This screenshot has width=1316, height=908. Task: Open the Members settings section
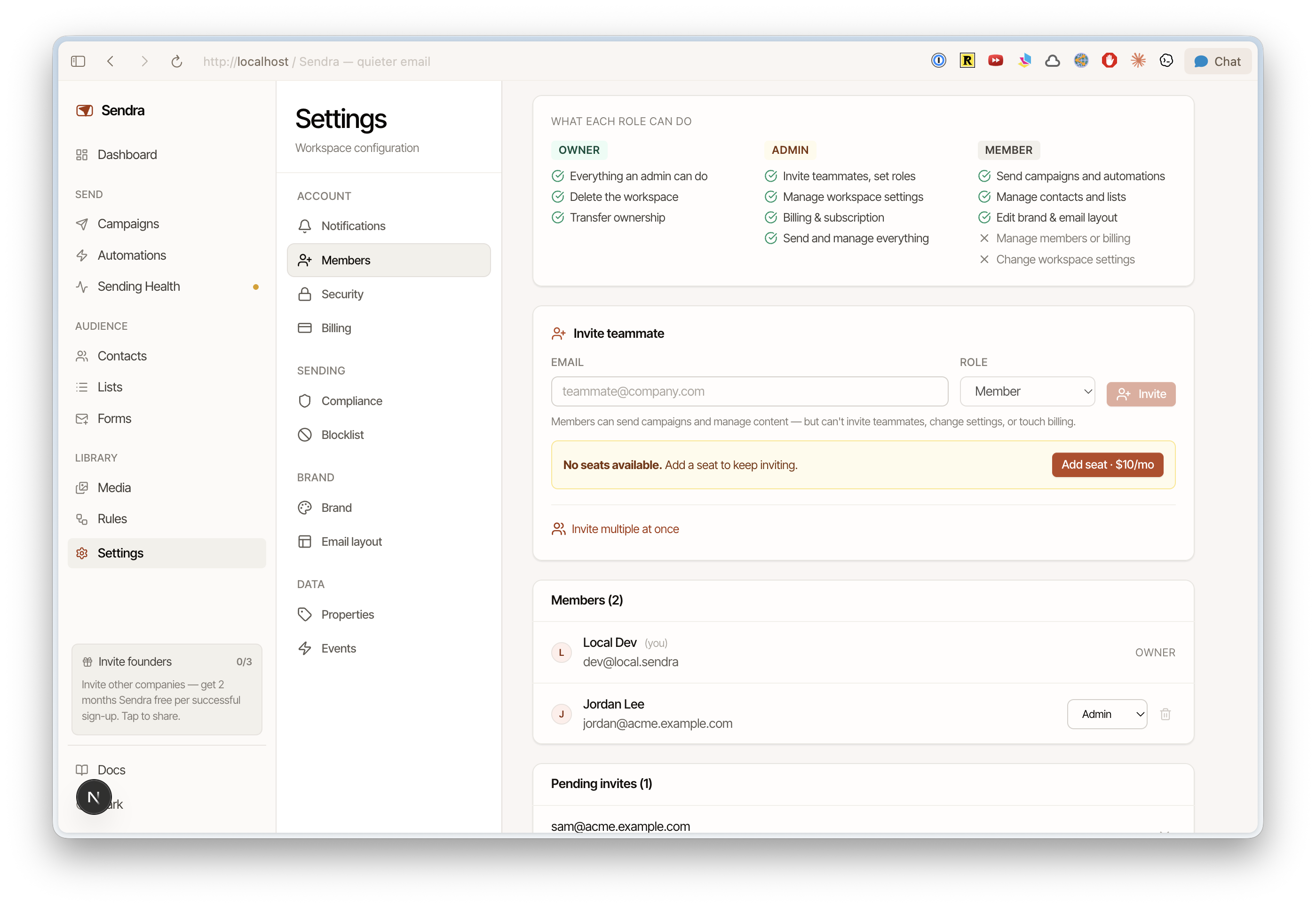click(389, 260)
